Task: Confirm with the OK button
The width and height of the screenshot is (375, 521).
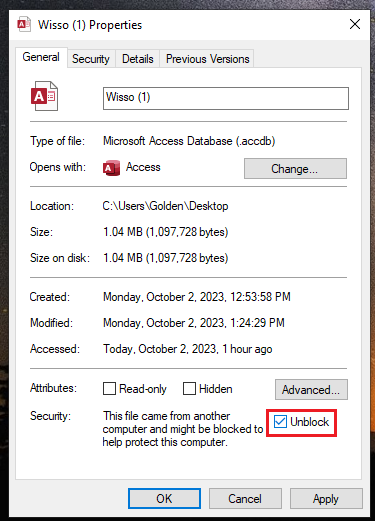Action: tap(164, 499)
